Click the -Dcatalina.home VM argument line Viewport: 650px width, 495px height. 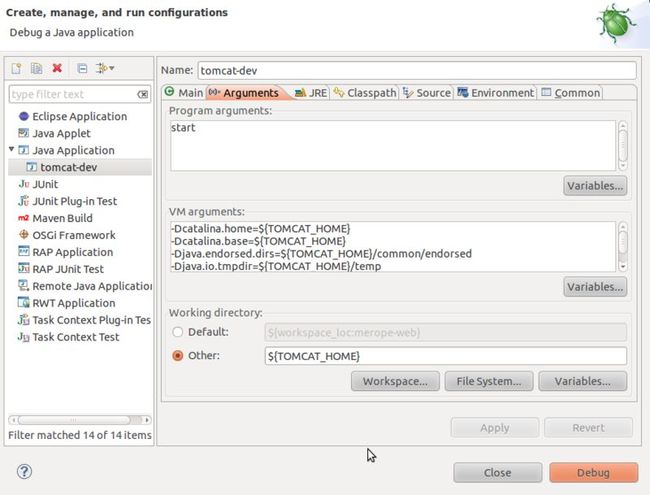[x=261, y=228]
